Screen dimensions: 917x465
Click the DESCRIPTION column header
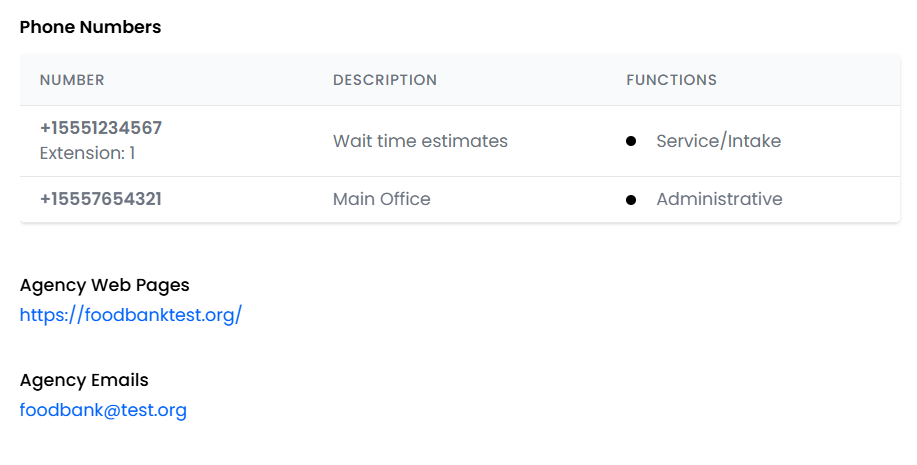pyautogui.click(x=385, y=80)
